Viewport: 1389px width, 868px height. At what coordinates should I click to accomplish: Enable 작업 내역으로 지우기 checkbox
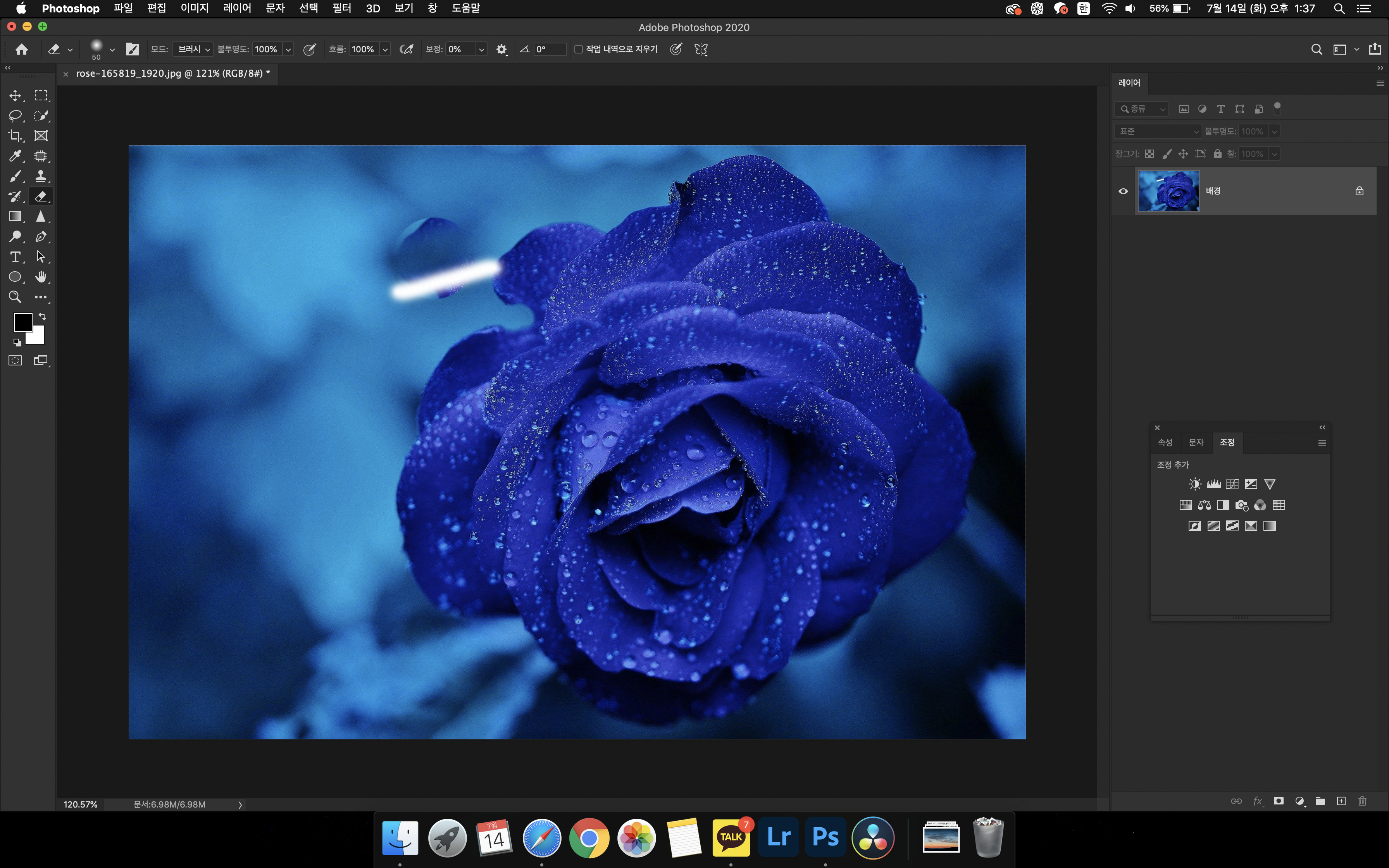pyautogui.click(x=579, y=49)
